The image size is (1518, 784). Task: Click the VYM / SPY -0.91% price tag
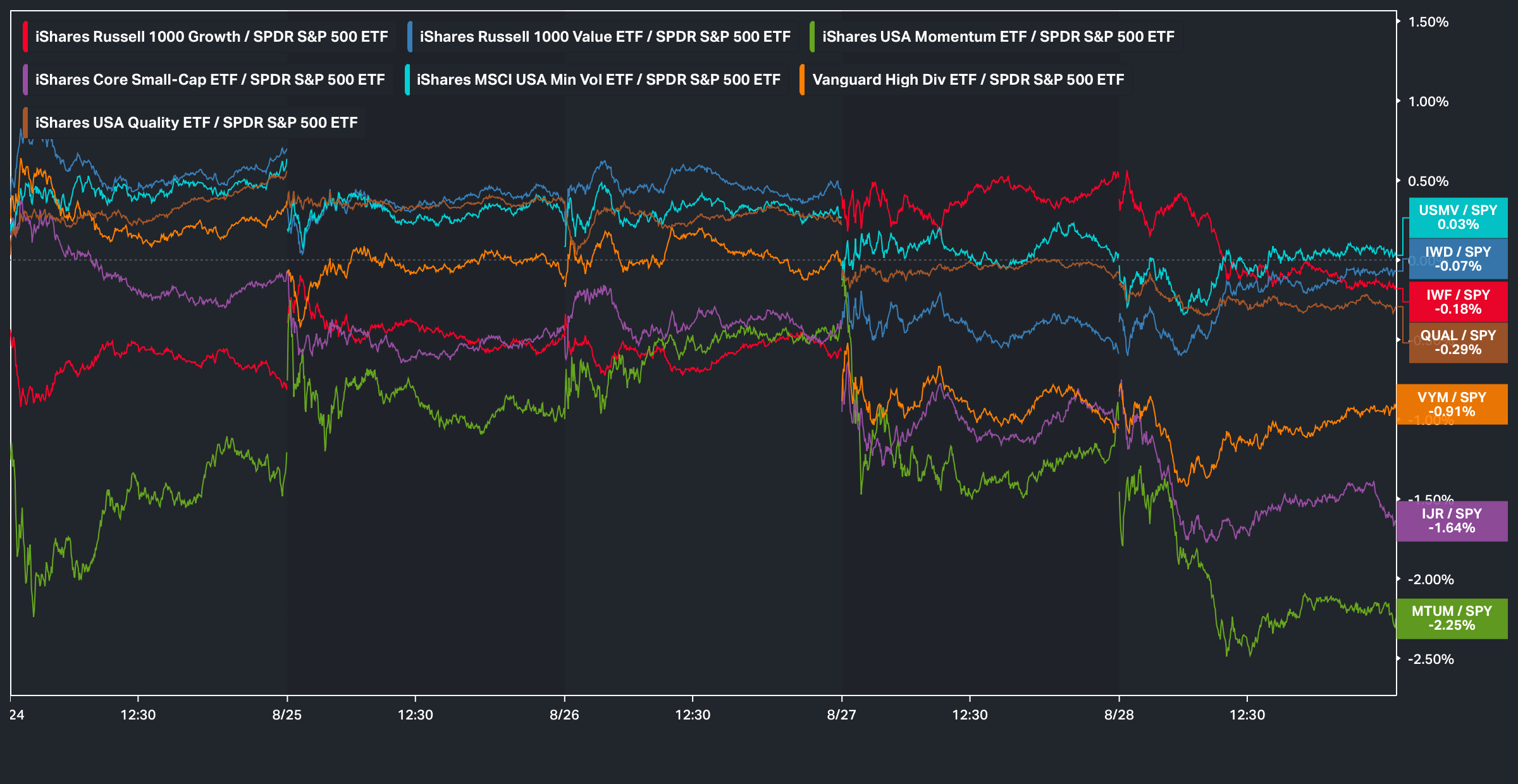(x=1452, y=405)
